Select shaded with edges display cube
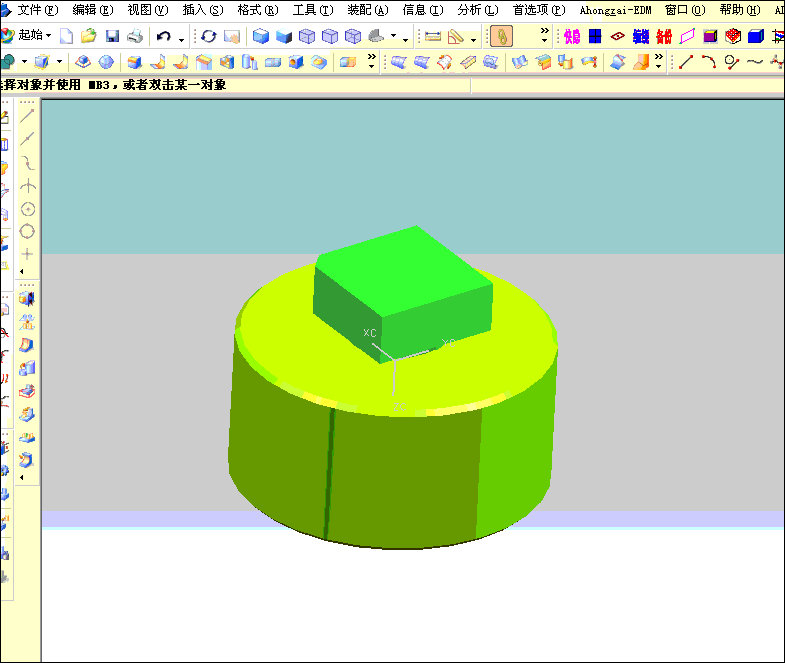Screen dimensions: 785x663 click(261, 36)
